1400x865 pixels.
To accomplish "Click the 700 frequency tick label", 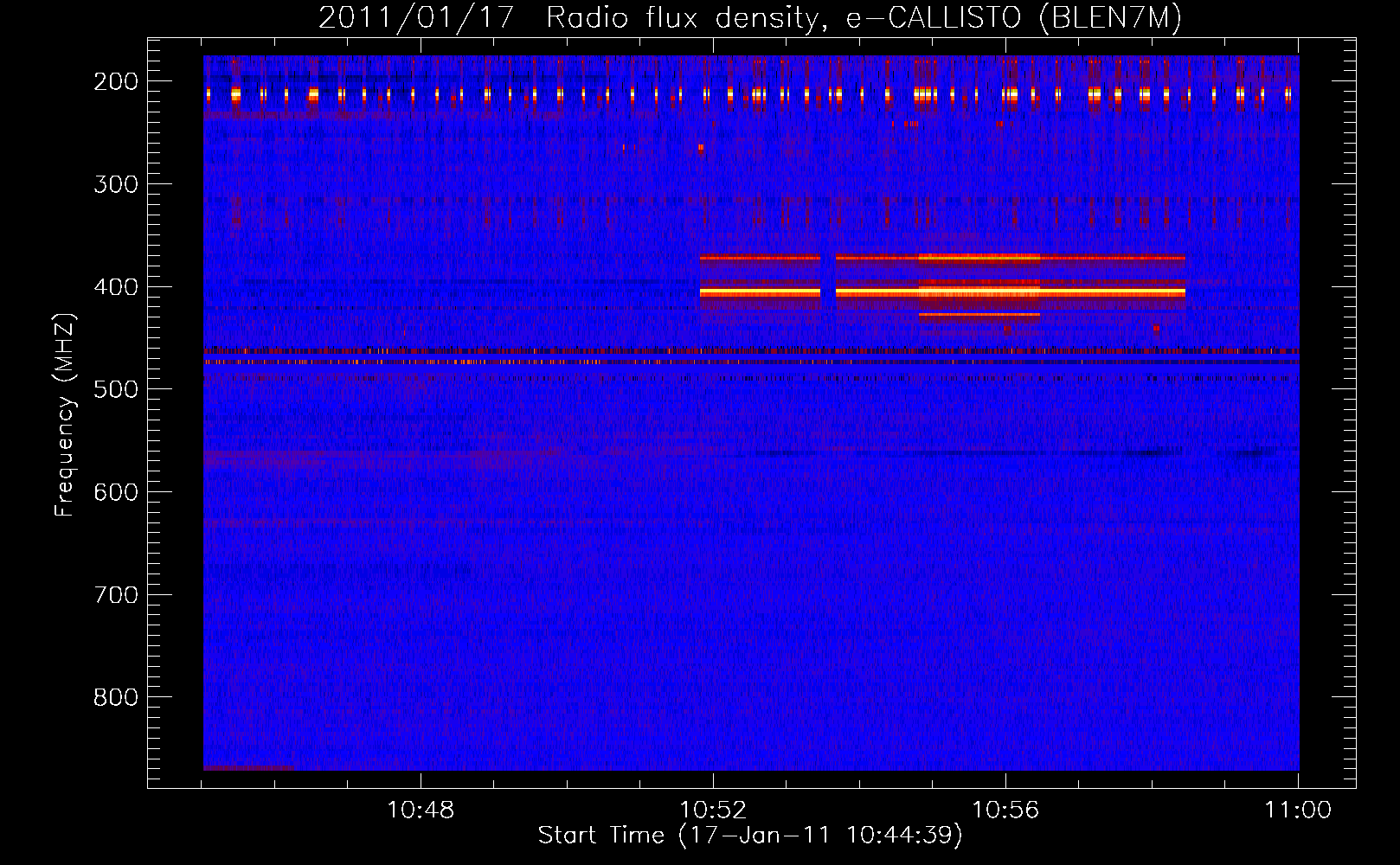I will click(116, 595).
